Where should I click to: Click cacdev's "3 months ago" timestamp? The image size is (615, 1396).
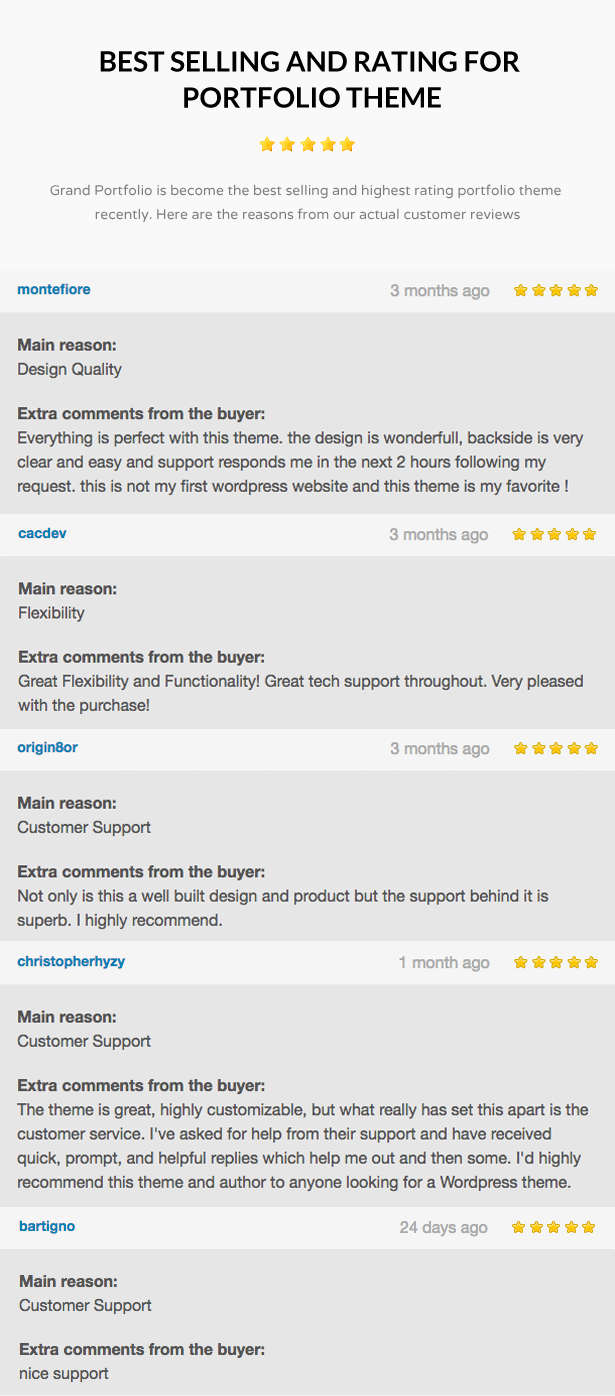click(439, 534)
